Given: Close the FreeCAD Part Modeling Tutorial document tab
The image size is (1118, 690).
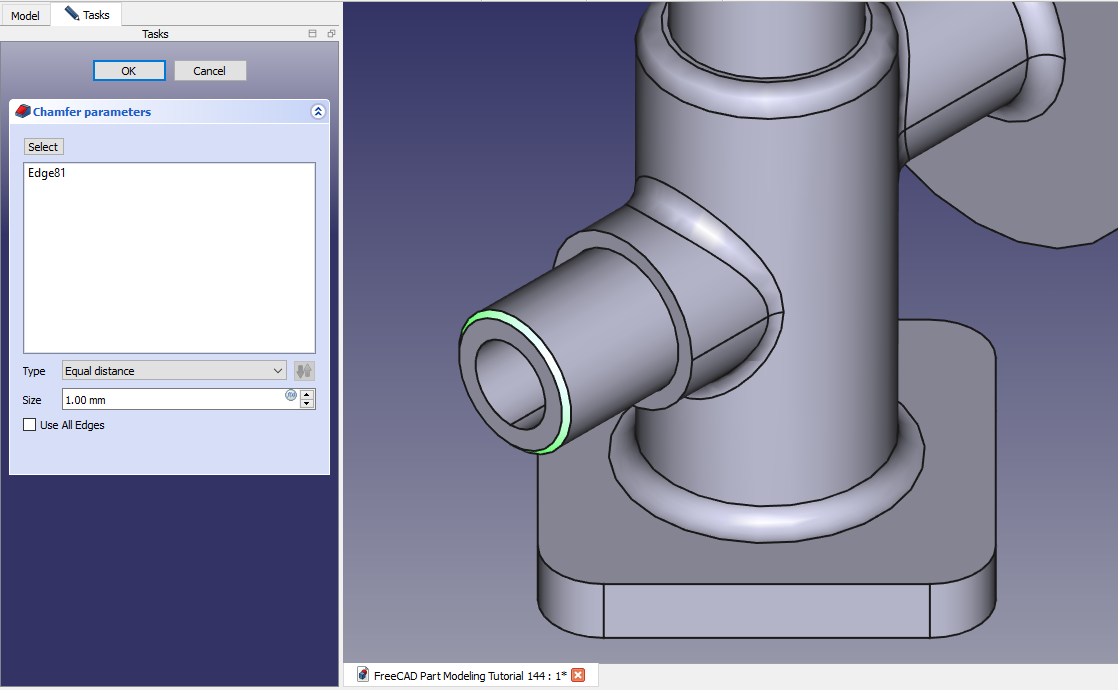Looking at the screenshot, I should point(578,675).
